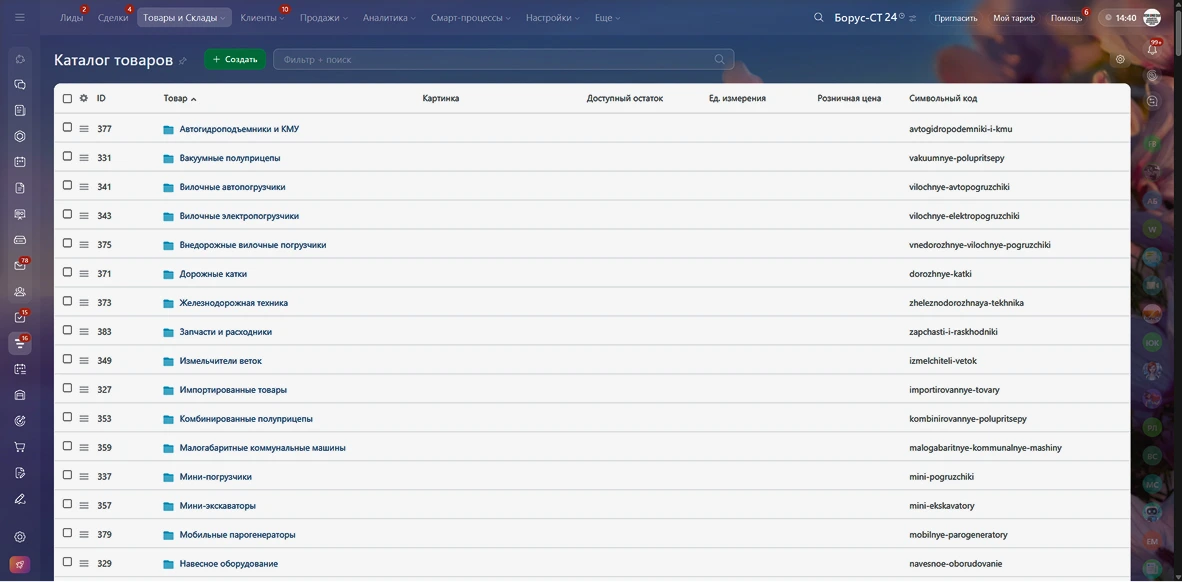Expand the Настройки dropdown in top navigation

point(553,18)
